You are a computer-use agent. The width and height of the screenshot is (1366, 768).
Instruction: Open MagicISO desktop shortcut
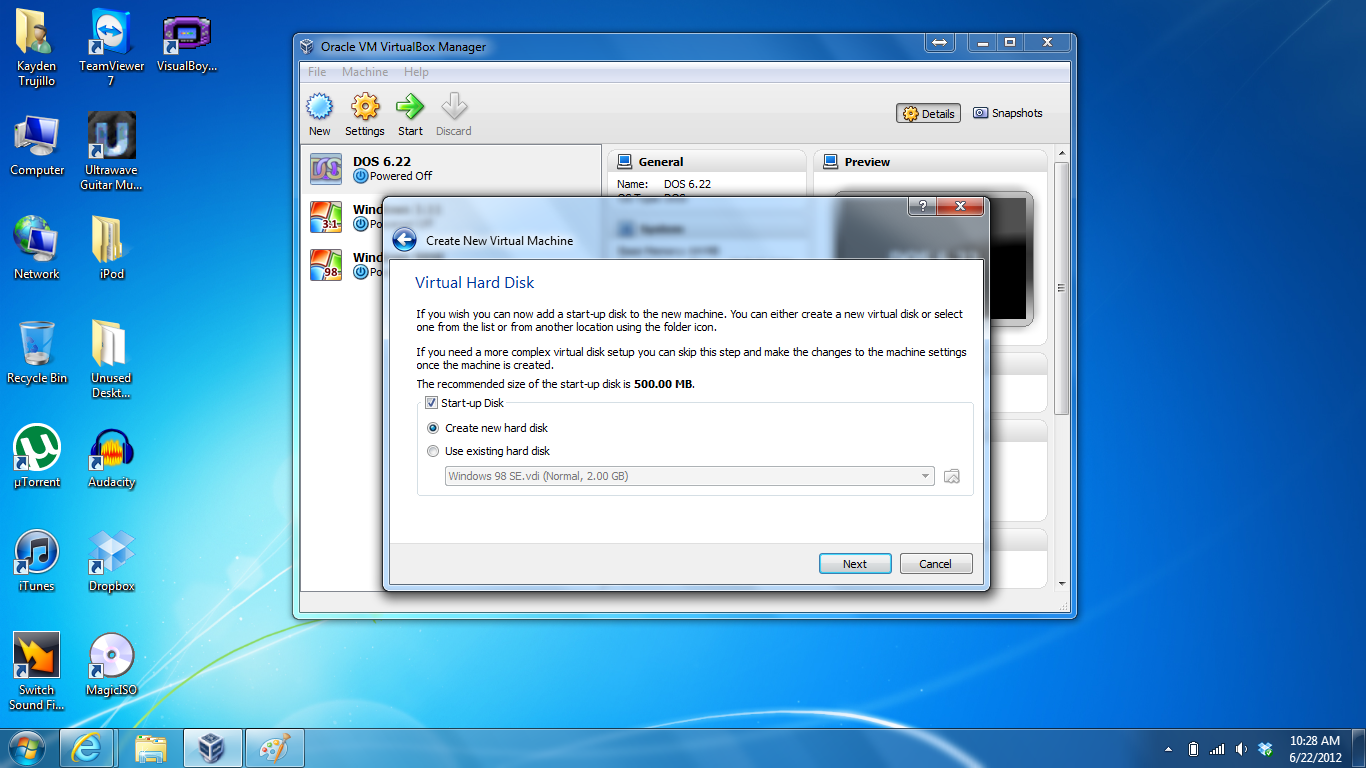pos(111,665)
